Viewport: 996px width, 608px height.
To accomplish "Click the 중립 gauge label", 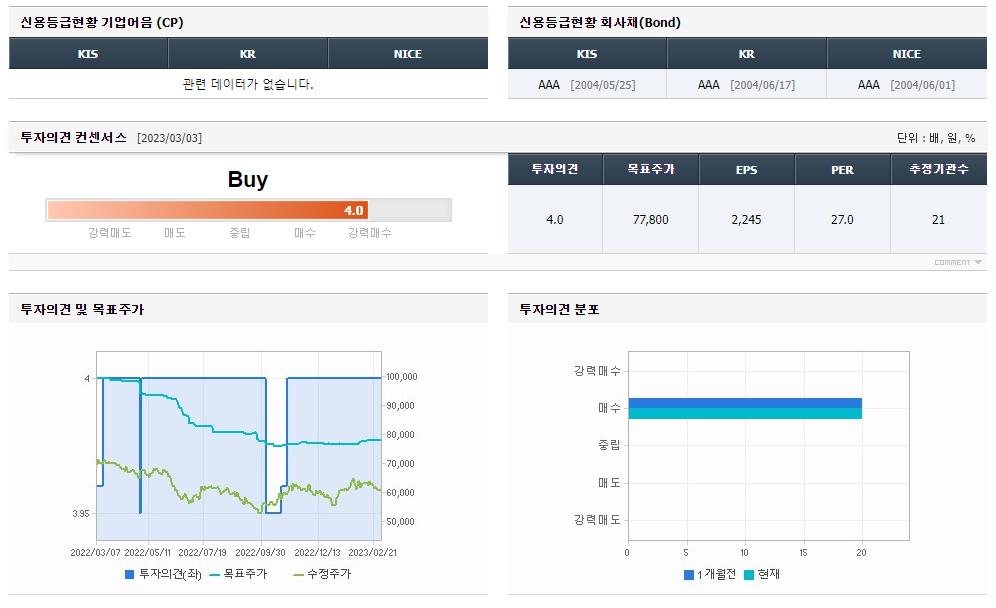I will click(x=239, y=233).
